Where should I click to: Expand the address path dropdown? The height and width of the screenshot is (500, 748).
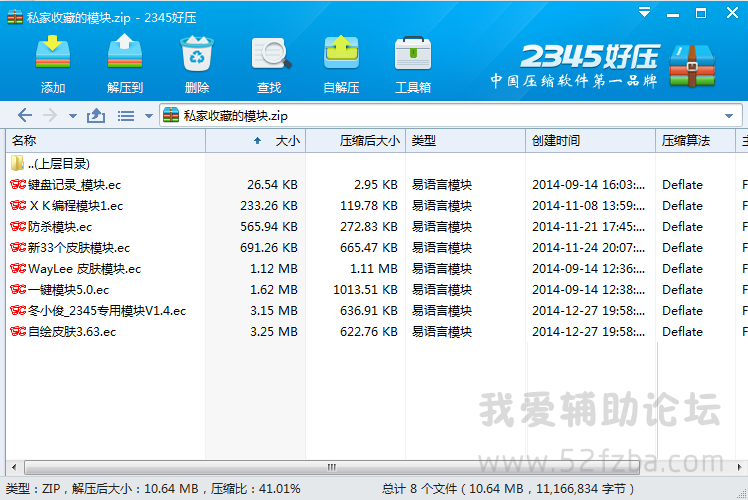pyautogui.click(x=728, y=115)
